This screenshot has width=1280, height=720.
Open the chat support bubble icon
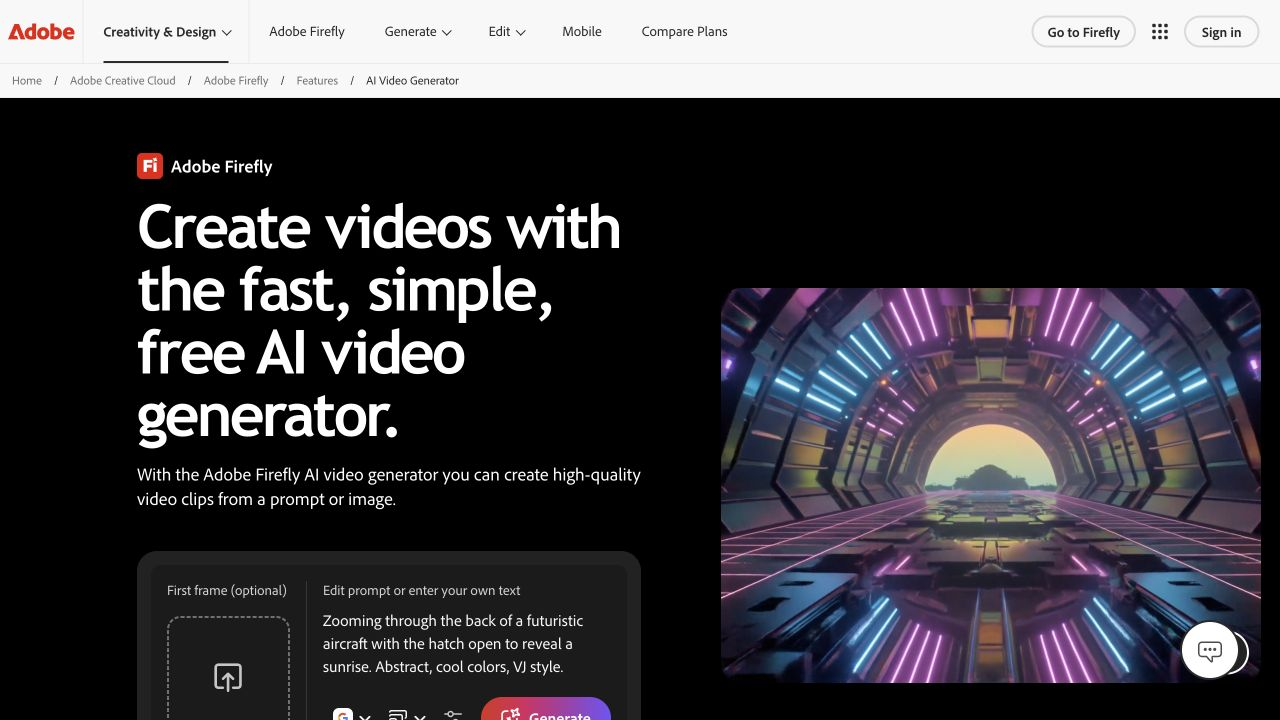1210,651
